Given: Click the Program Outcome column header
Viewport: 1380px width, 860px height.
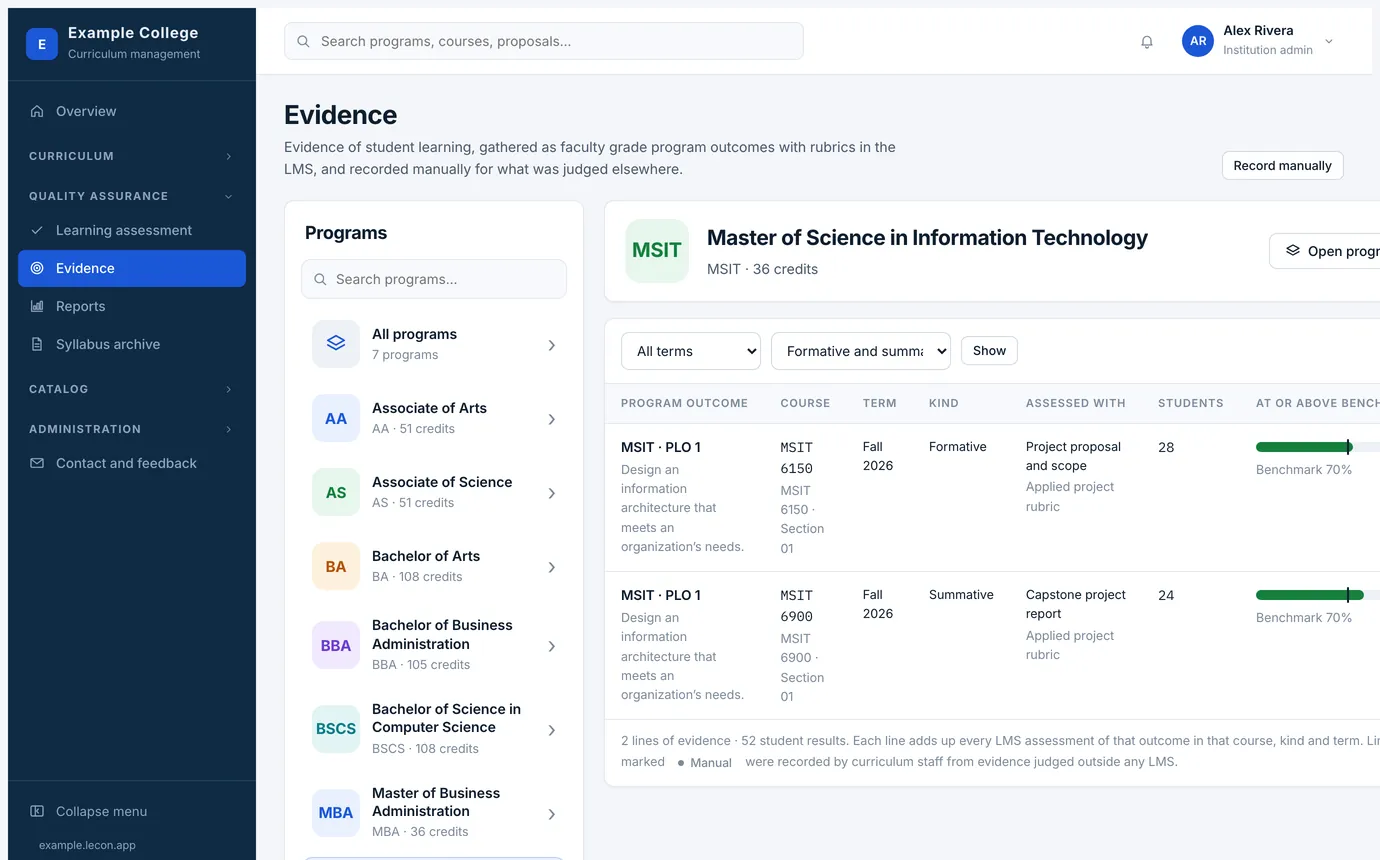Looking at the screenshot, I should pyautogui.click(x=684, y=403).
